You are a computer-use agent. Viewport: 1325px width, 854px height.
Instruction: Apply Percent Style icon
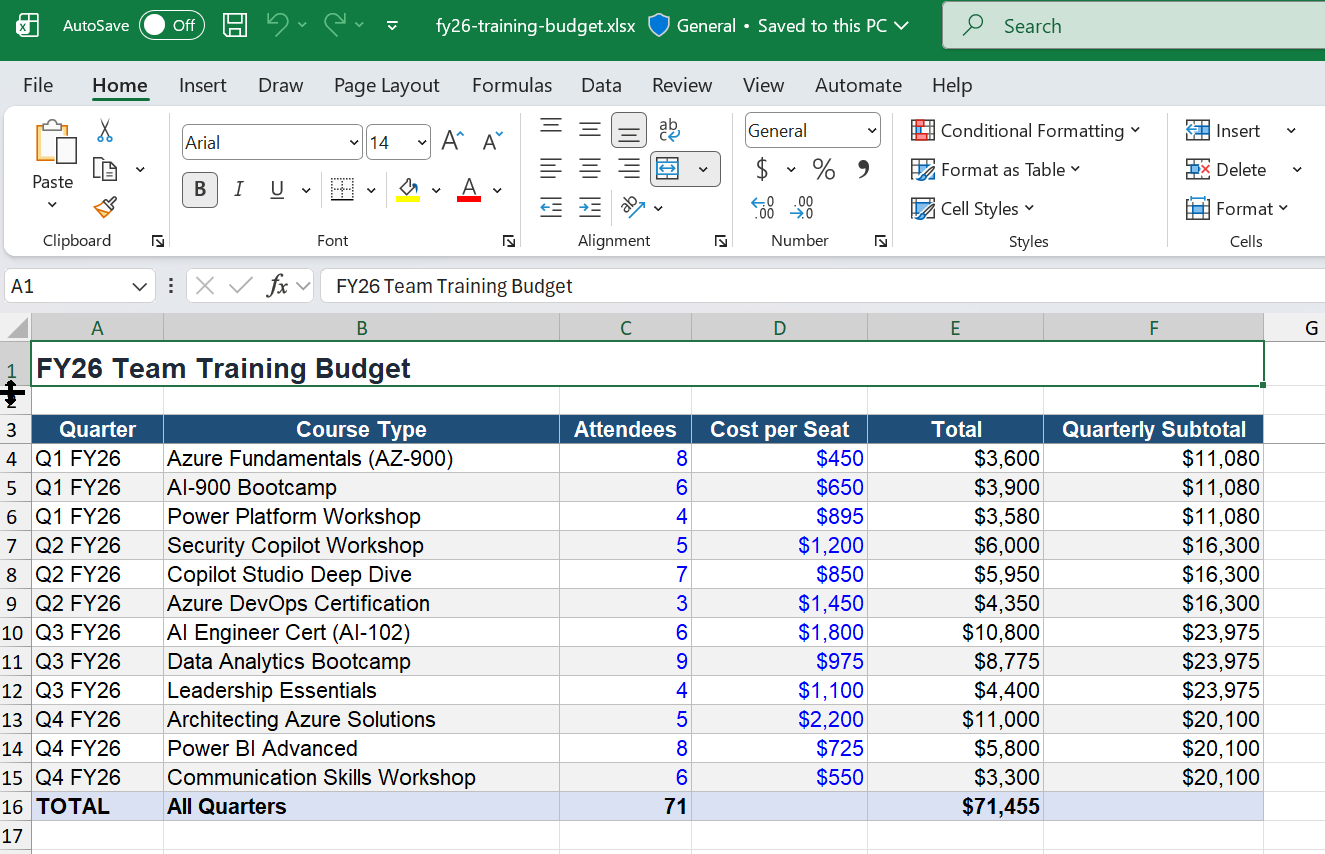pos(824,169)
